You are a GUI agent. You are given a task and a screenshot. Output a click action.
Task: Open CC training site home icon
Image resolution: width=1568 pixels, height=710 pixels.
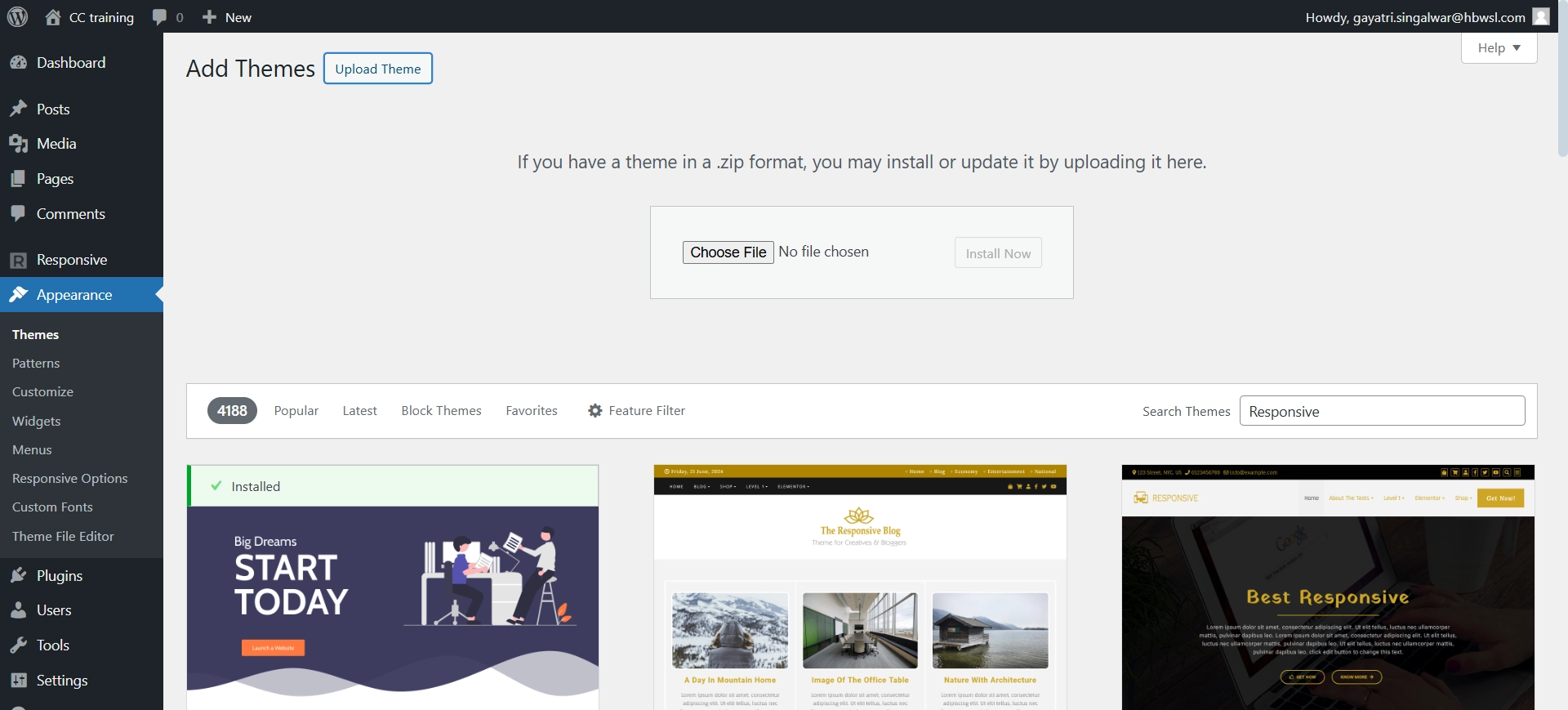[53, 17]
